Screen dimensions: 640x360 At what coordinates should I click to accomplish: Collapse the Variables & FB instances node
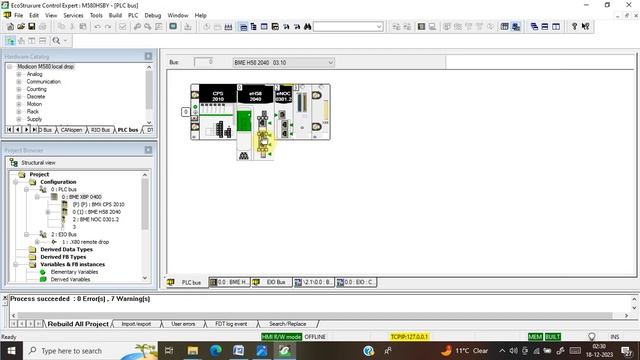click(x=16, y=264)
